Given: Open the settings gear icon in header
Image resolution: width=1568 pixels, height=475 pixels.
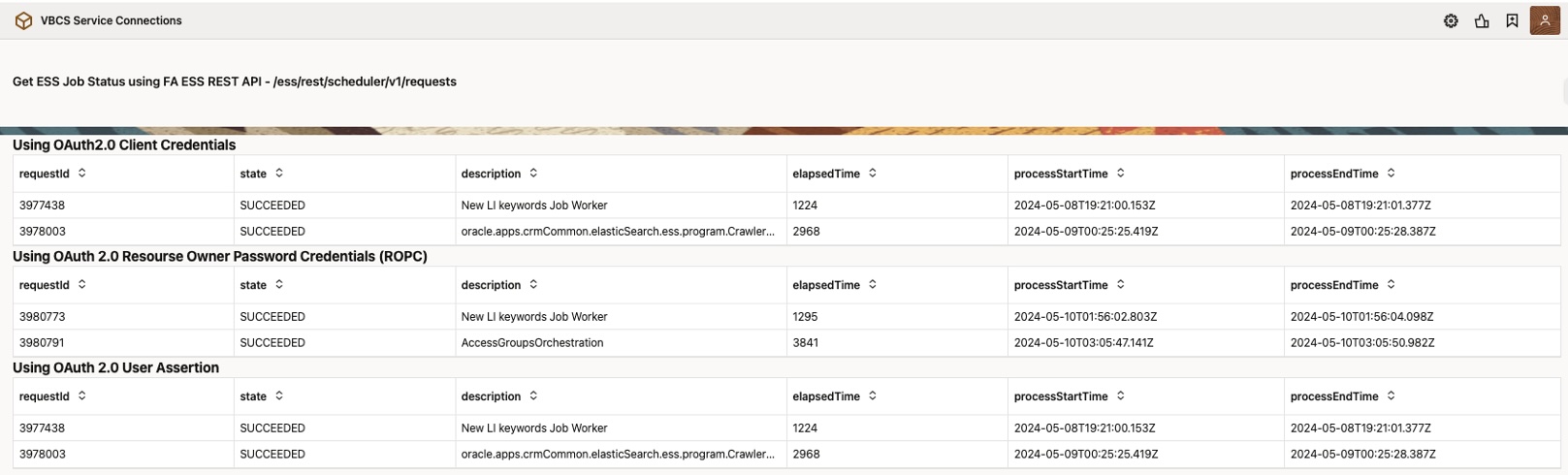Looking at the screenshot, I should 1451,20.
